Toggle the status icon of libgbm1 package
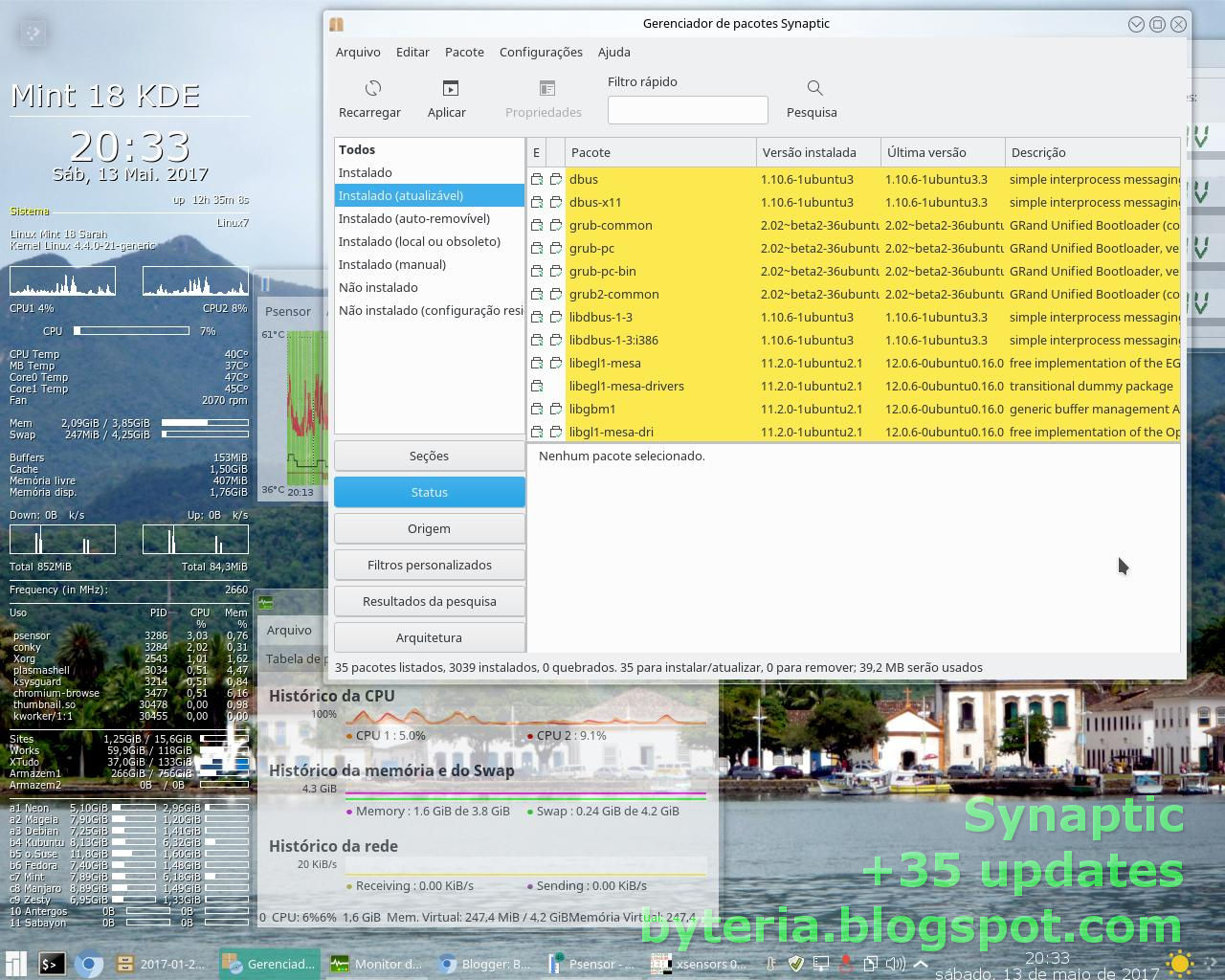Screen dimensions: 1225x980 pos(536,409)
